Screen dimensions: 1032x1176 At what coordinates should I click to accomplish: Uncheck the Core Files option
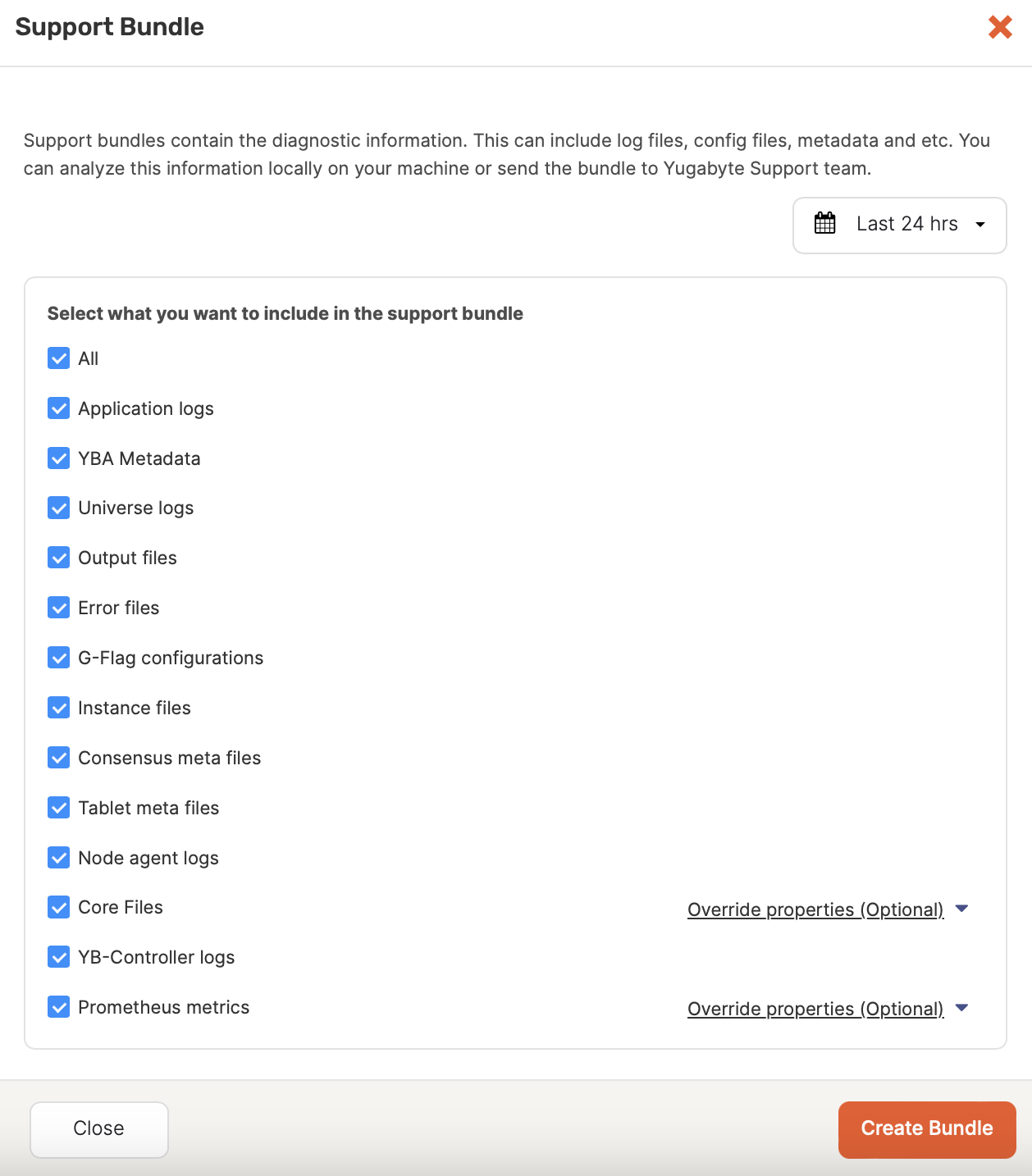click(58, 908)
